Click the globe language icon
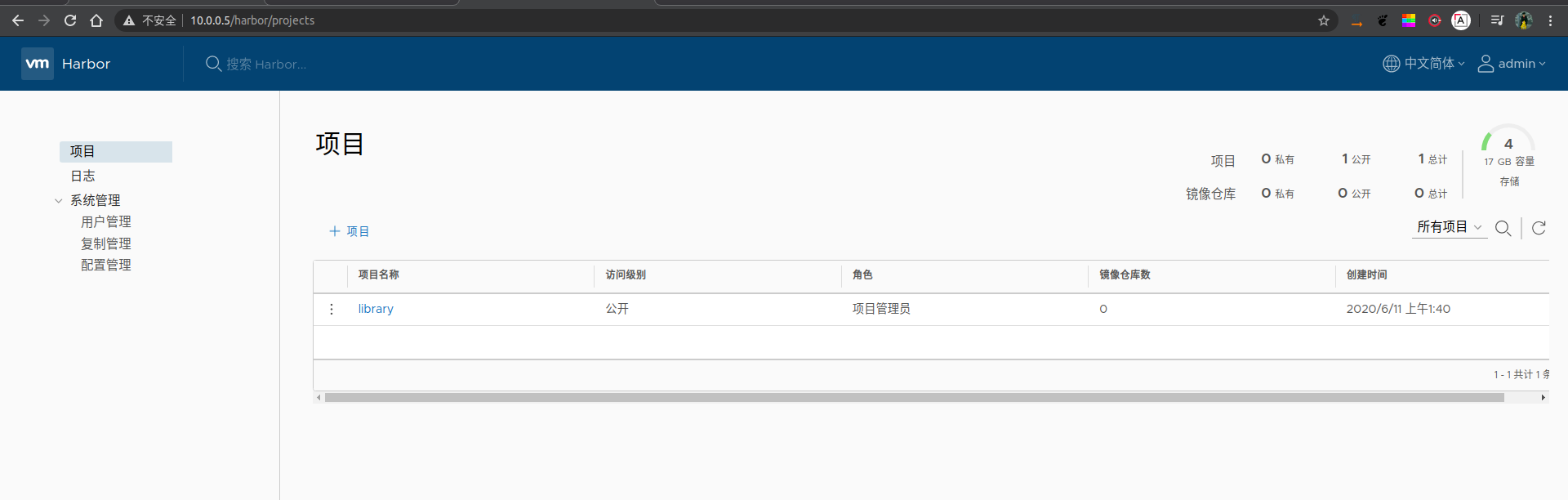The width and height of the screenshot is (1568, 500). (x=1392, y=64)
